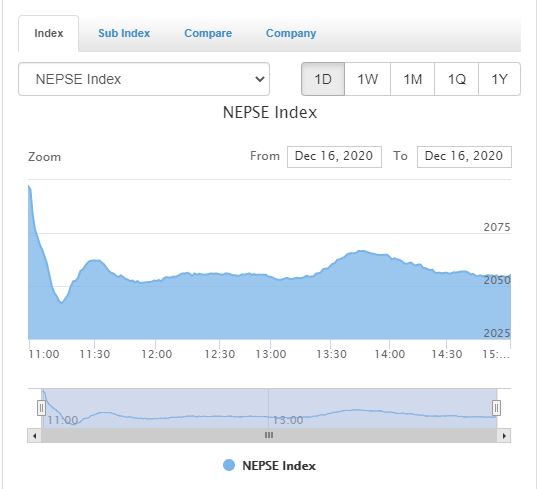Switch to the Index tab
The image size is (537, 489).
tap(48, 33)
